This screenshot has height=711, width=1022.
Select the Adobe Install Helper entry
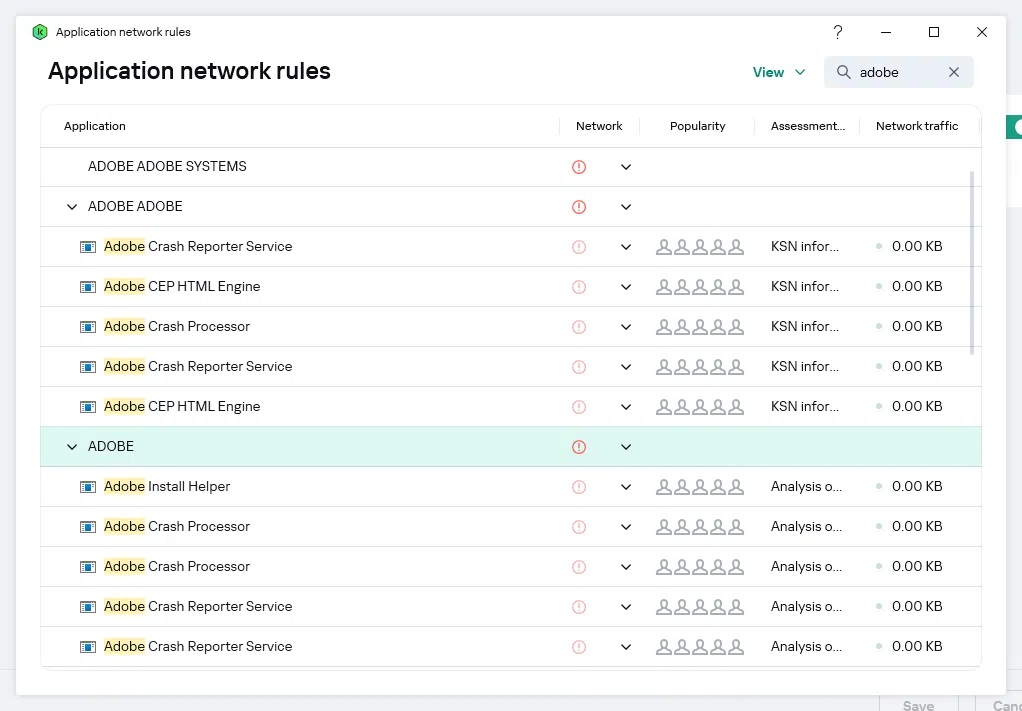tap(167, 486)
